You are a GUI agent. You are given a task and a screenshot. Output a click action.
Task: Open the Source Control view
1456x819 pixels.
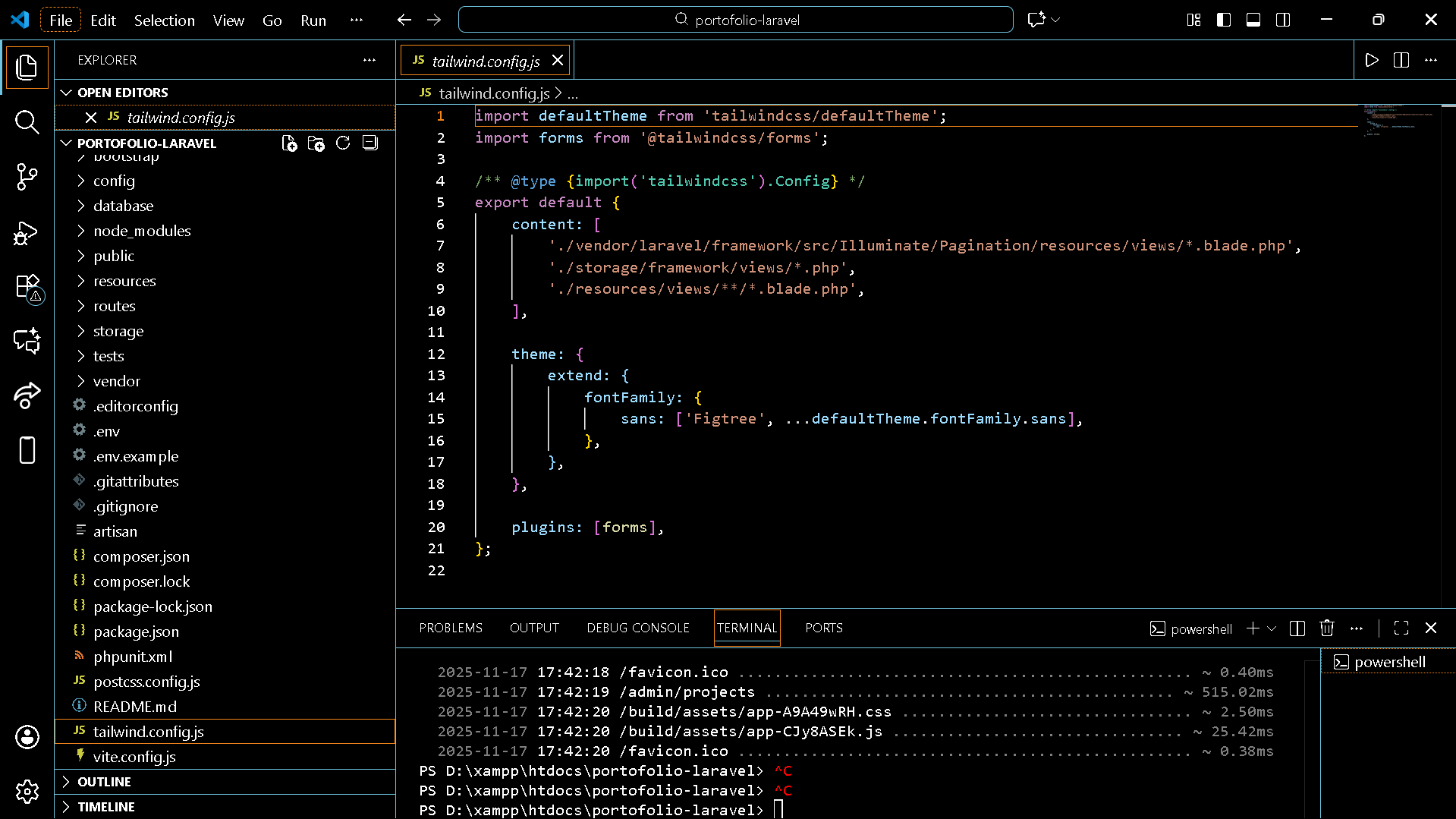coord(27,176)
